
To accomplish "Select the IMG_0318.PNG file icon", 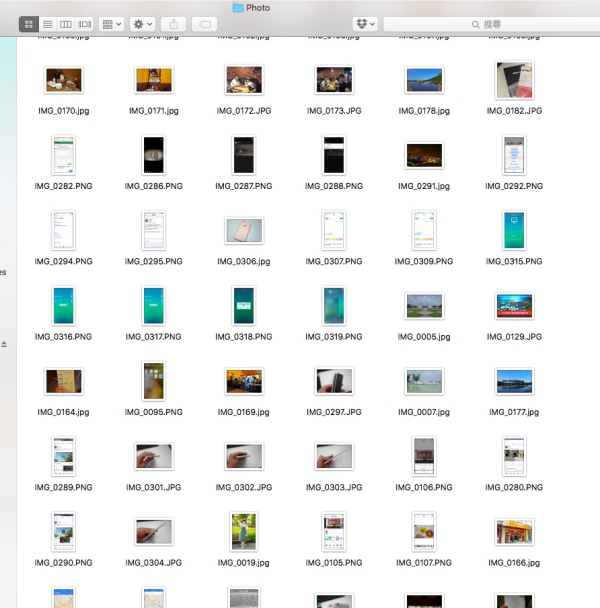I will tap(244, 306).
